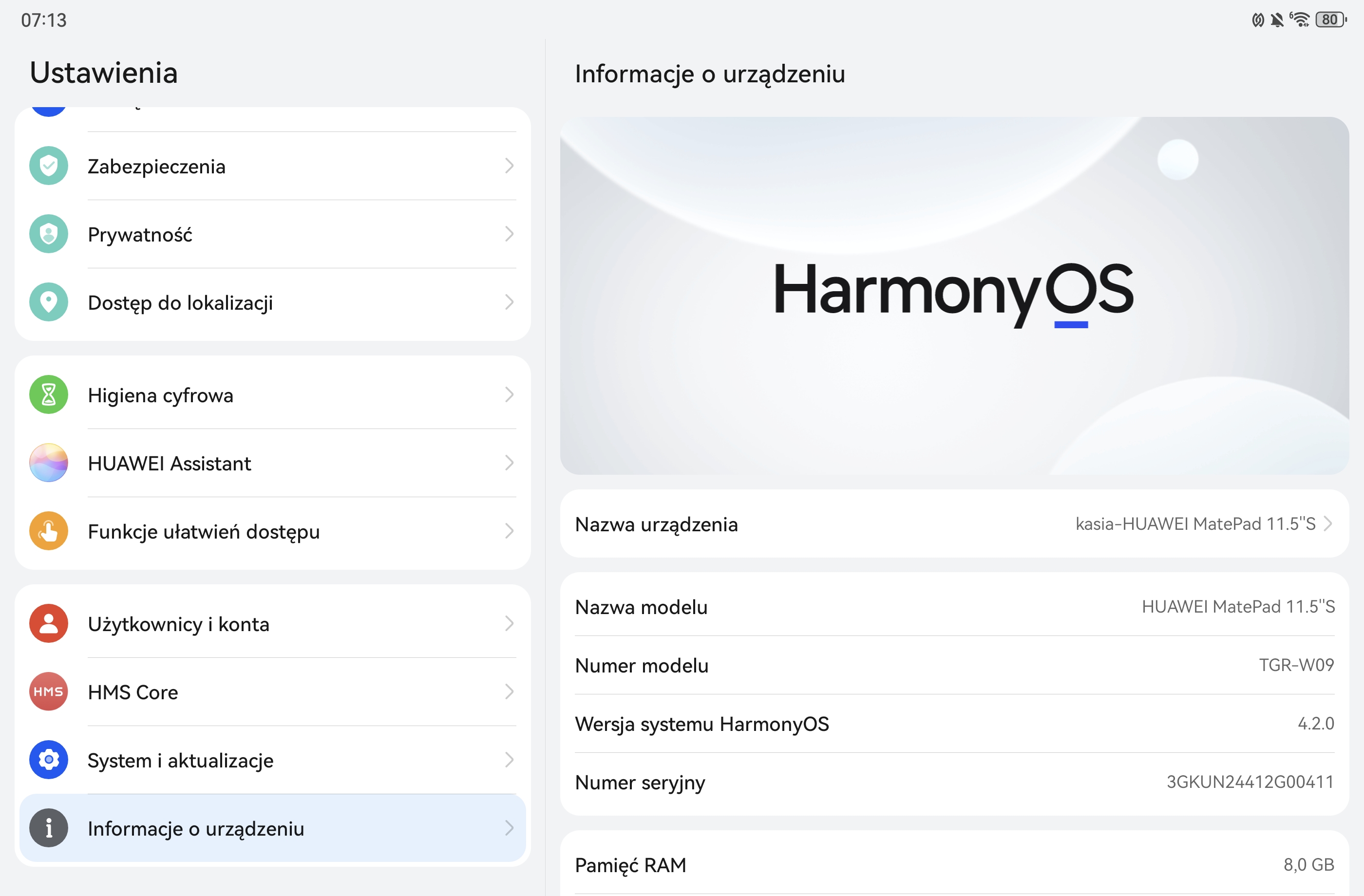The height and width of the screenshot is (896, 1364).
Task: Open Higiena cyfrowa settings
Action: [x=273, y=395]
